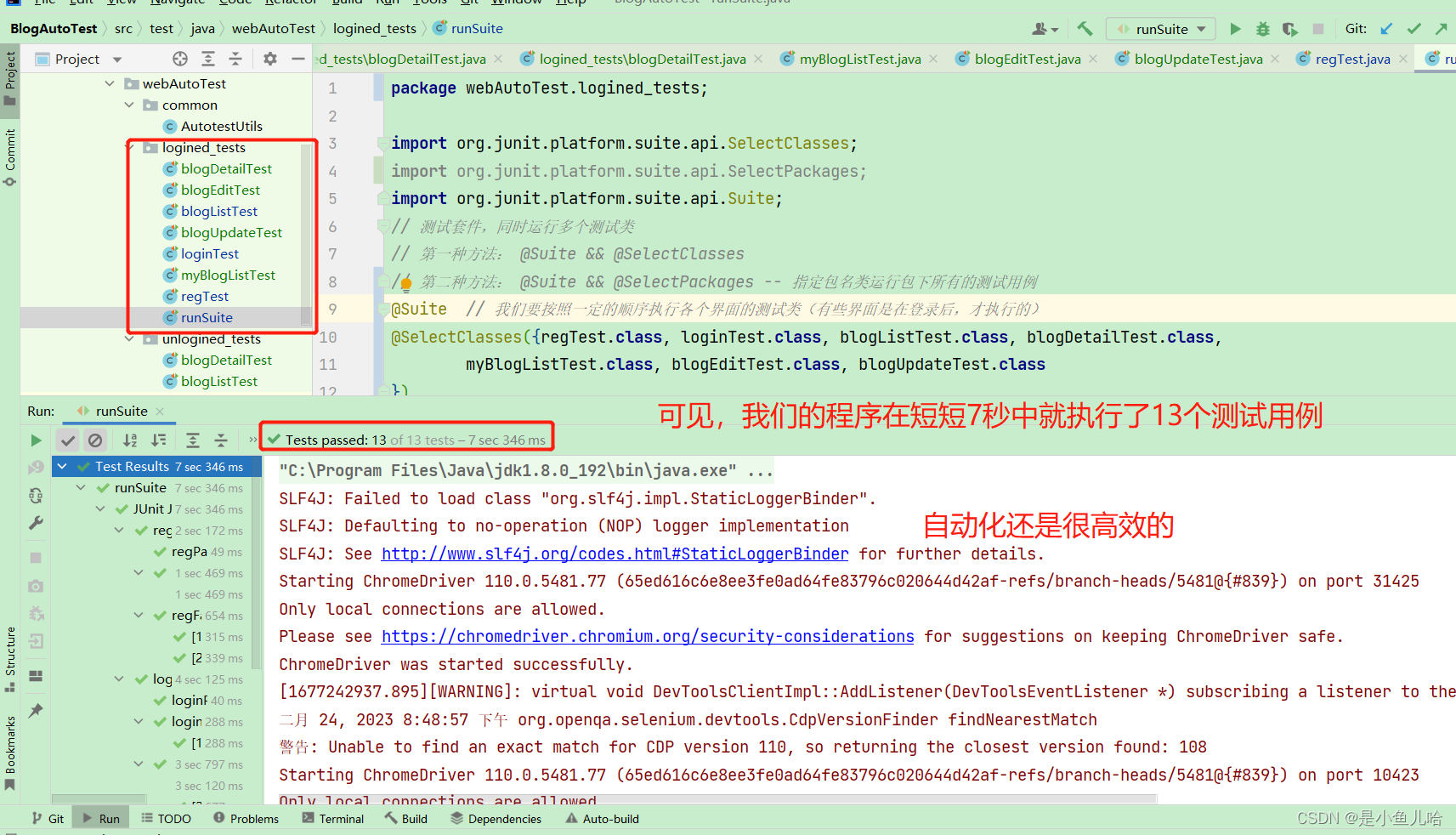Open Commit side tool window

click(10, 157)
